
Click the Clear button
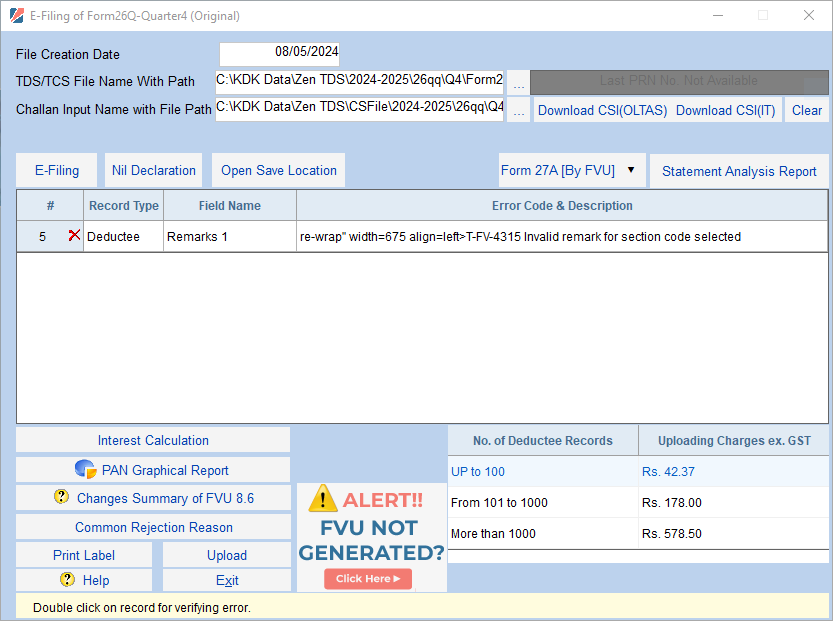(x=807, y=110)
